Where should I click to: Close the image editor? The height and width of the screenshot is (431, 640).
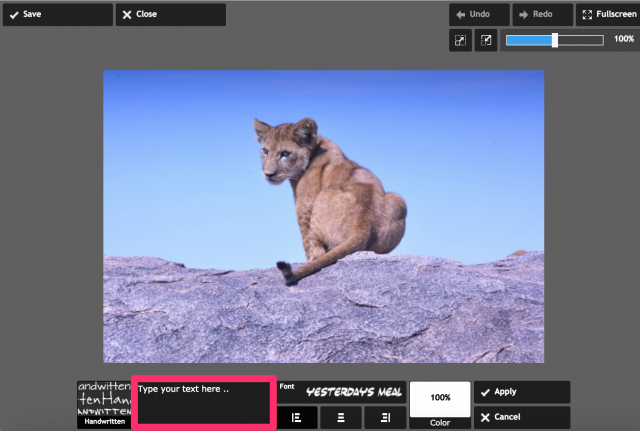point(170,15)
